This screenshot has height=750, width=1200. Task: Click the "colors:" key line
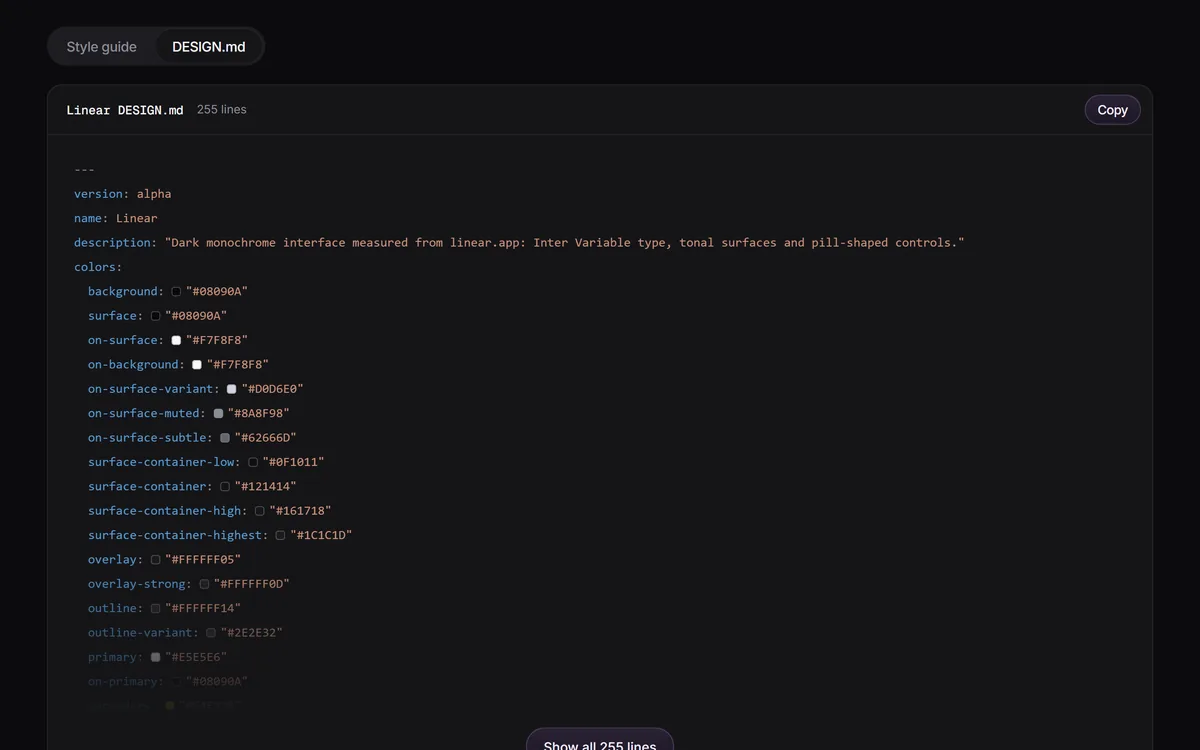coord(98,267)
